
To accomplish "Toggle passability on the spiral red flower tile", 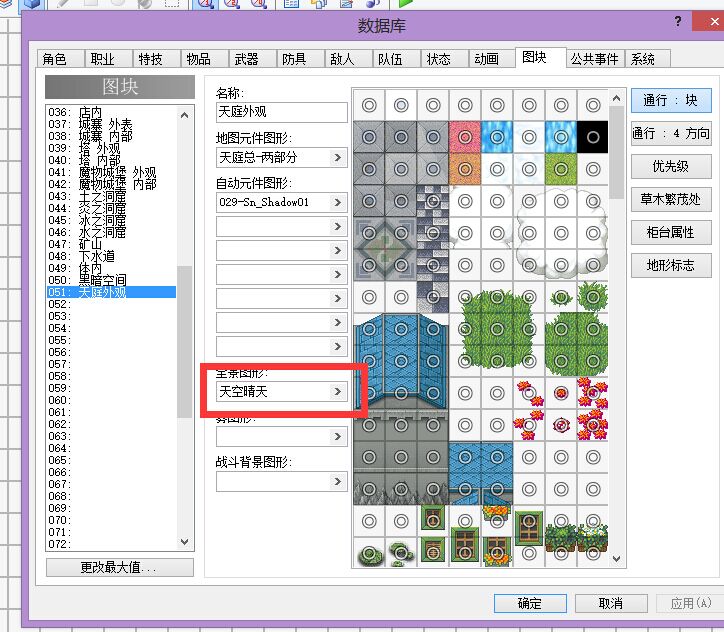I will pos(561,425).
